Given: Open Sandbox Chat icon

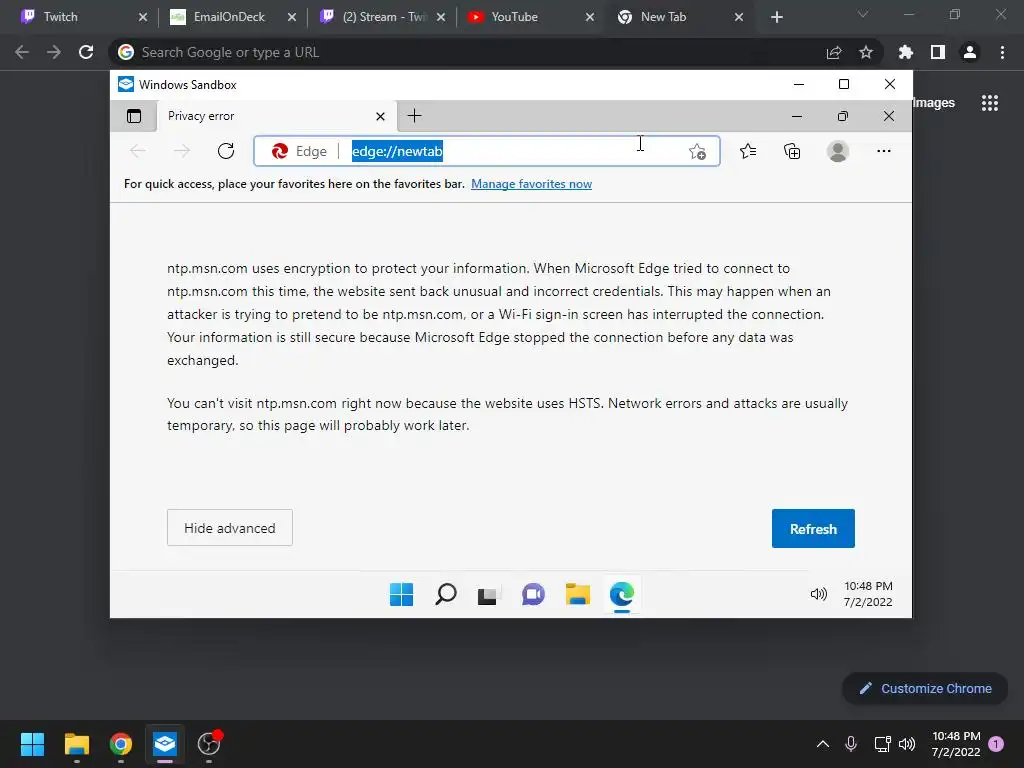Looking at the screenshot, I should point(533,594).
